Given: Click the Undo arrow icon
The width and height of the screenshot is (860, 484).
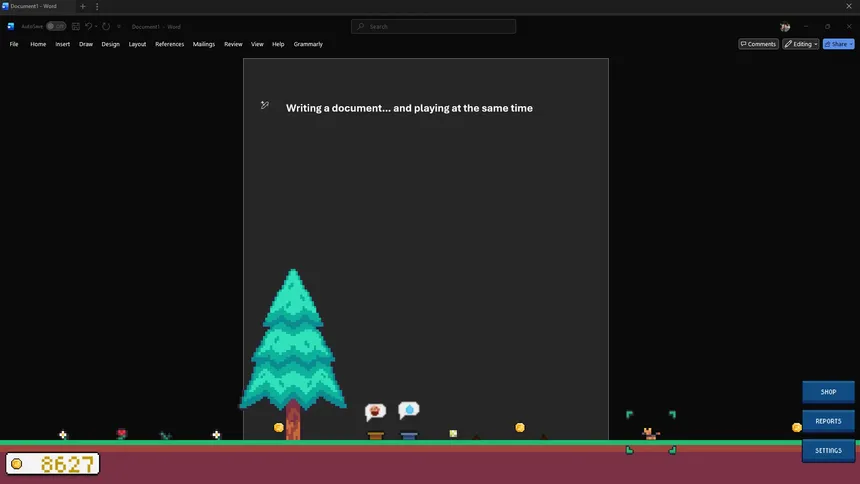Looking at the screenshot, I should (88, 26).
